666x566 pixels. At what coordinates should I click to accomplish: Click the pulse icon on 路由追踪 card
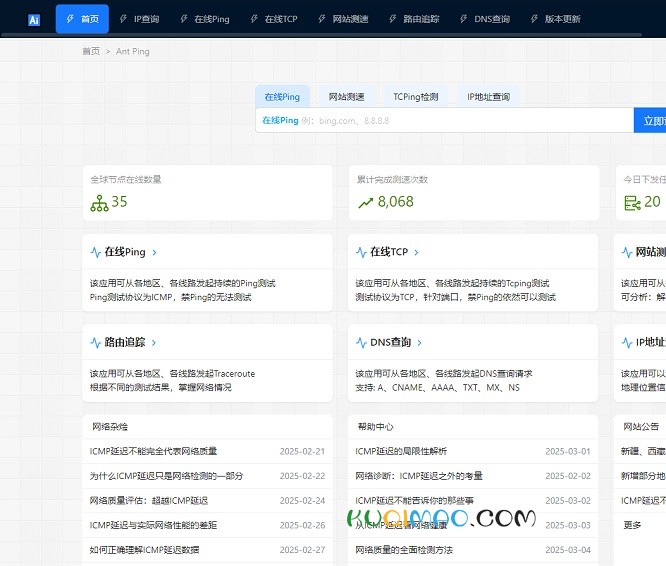coord(96,343)
